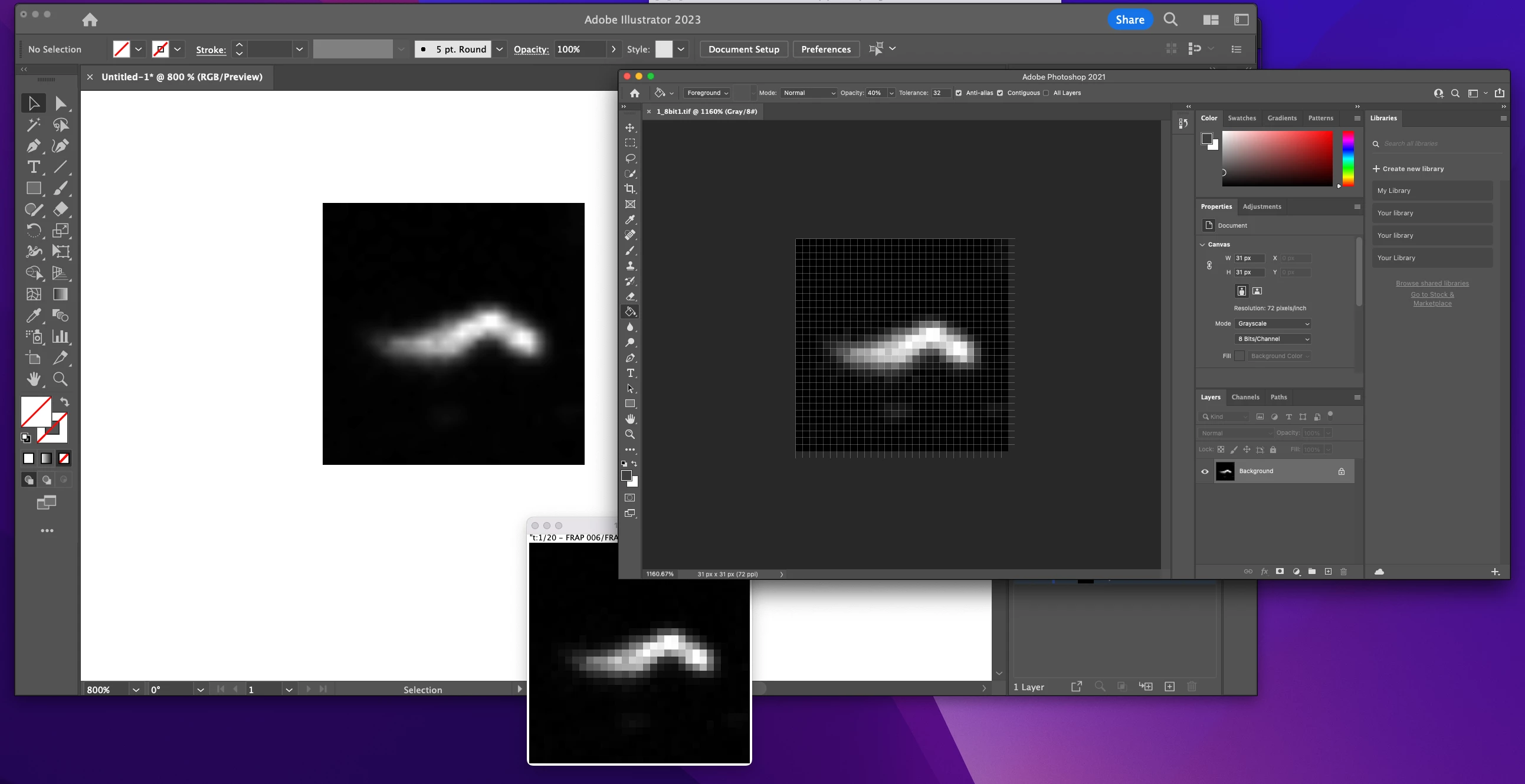Open the 8 Bits/Channel dropdown
The width and height of the screenshot is (1525, 784).
[1273, 339]
